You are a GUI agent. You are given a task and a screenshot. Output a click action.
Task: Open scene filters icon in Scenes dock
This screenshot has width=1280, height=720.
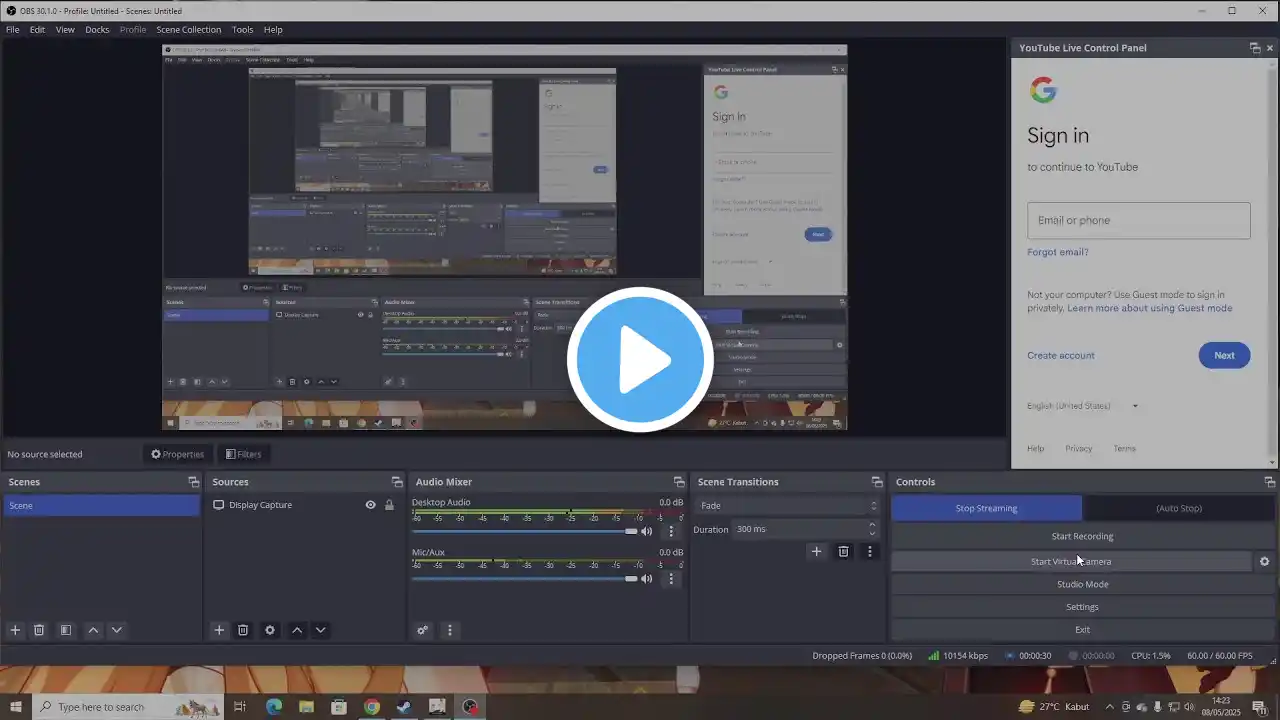tap(65, 630)
